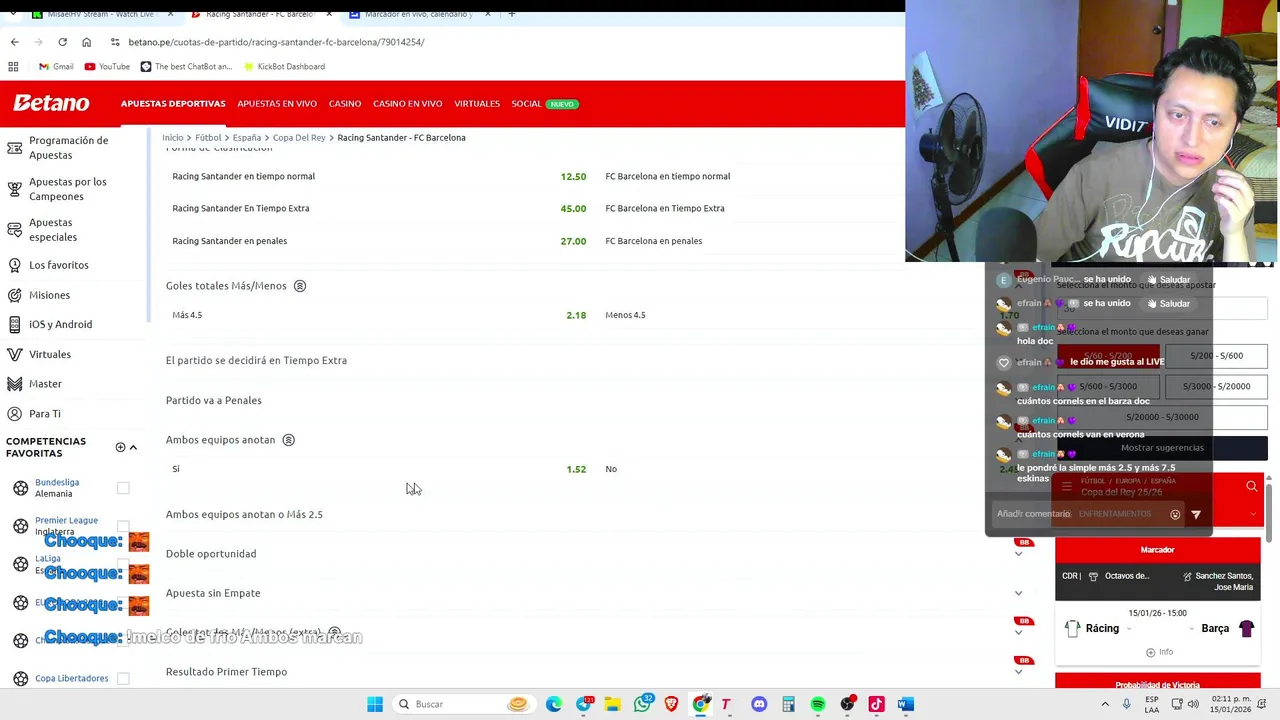Open Spotify from the taskbar

tap(818, 704)
